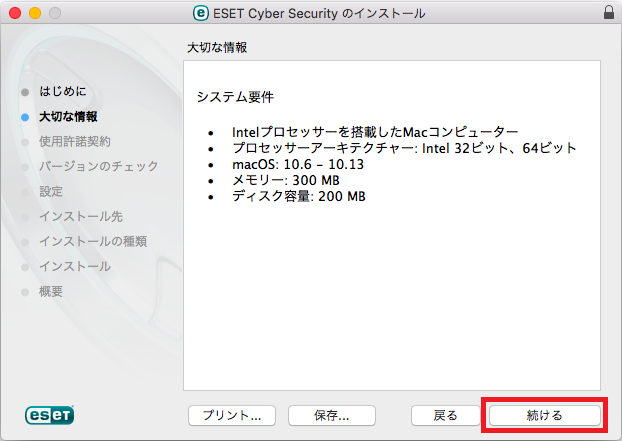Screen dimensions: 622x441
Task: Click the 続ける button to continue
Action: tap(545, 415)
